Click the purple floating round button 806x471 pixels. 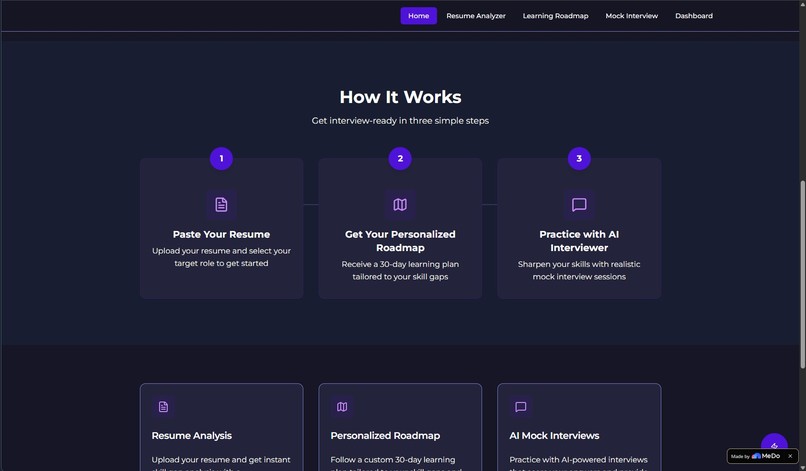point(774,445)
